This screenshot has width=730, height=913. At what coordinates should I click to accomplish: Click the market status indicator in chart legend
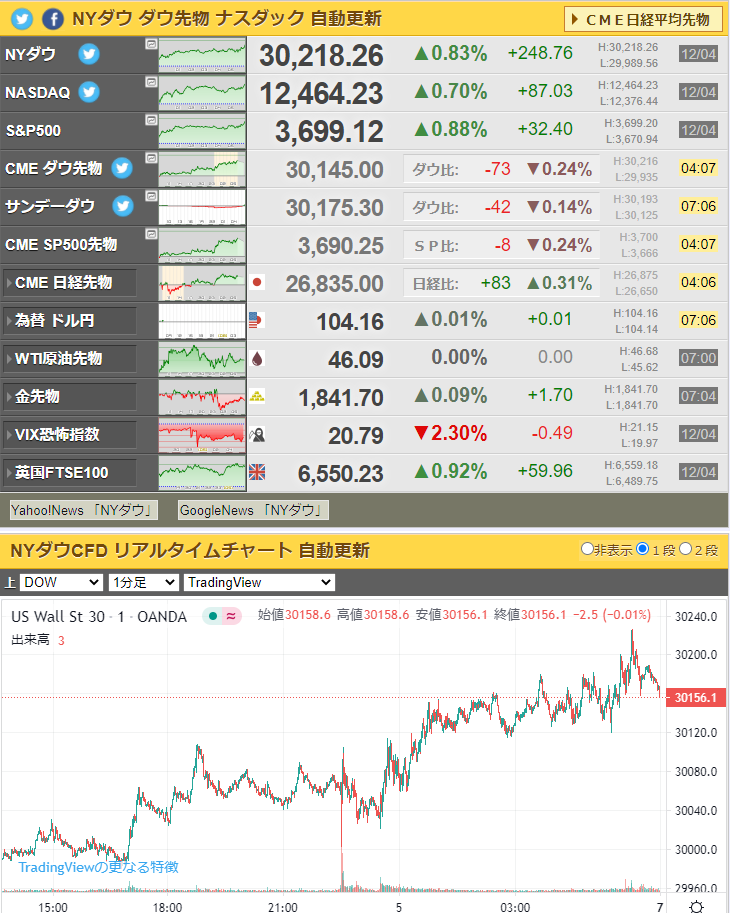(x=213, y=616)
